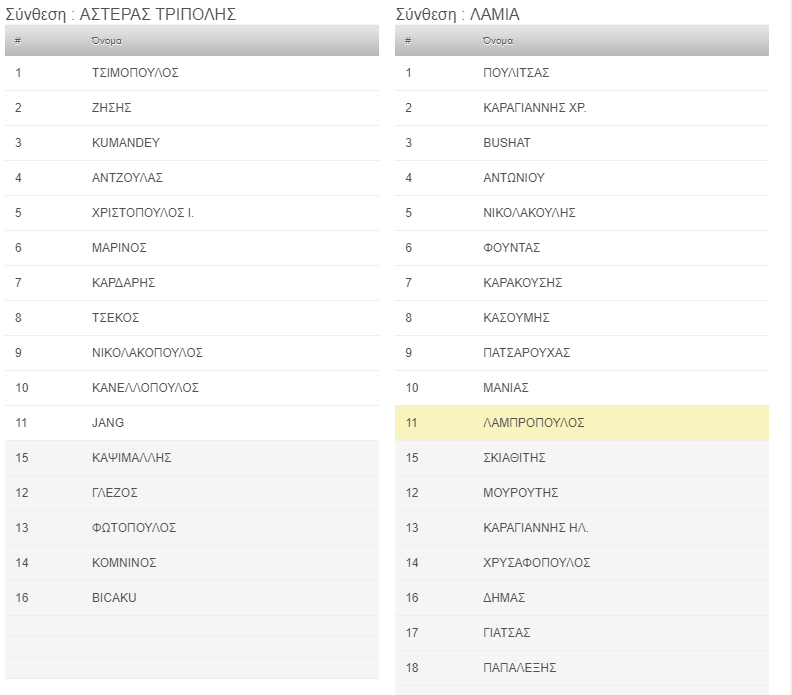Select player ΤΣΙΜΟΠΟΥΛΟΣ row
Screen dimensions: 792x695
135,73
